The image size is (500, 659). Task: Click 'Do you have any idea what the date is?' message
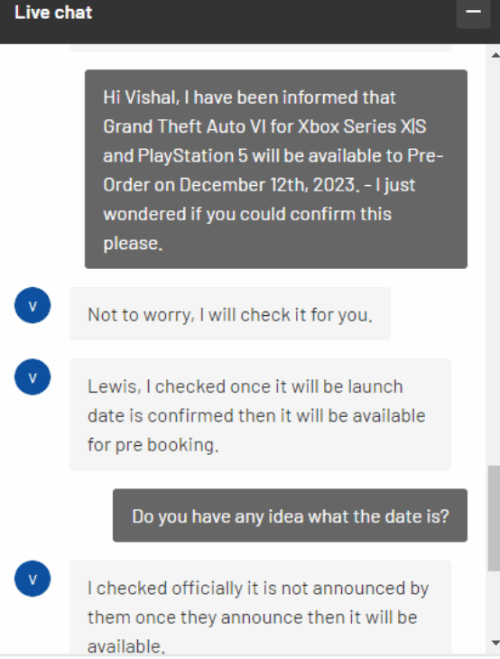click(x=290, y=515)
